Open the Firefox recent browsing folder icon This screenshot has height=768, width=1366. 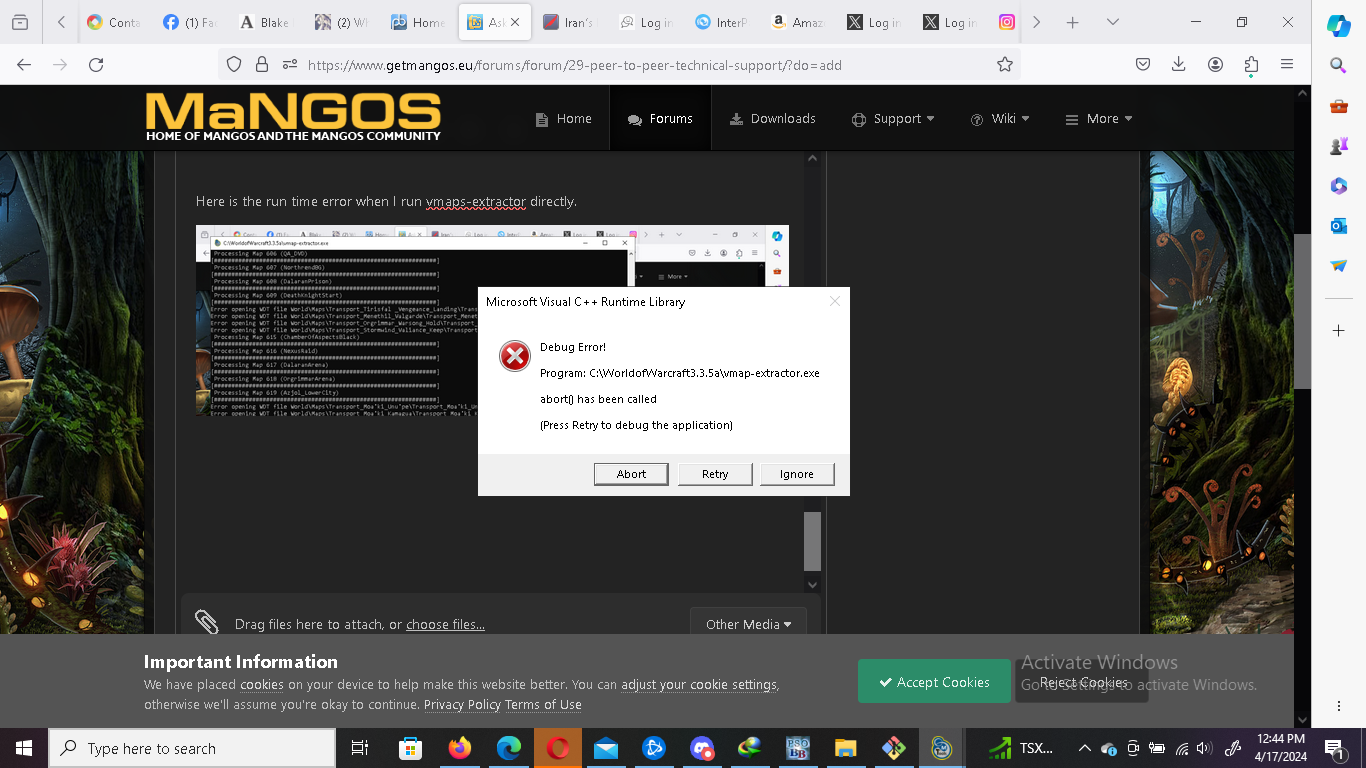coord(20,22)
